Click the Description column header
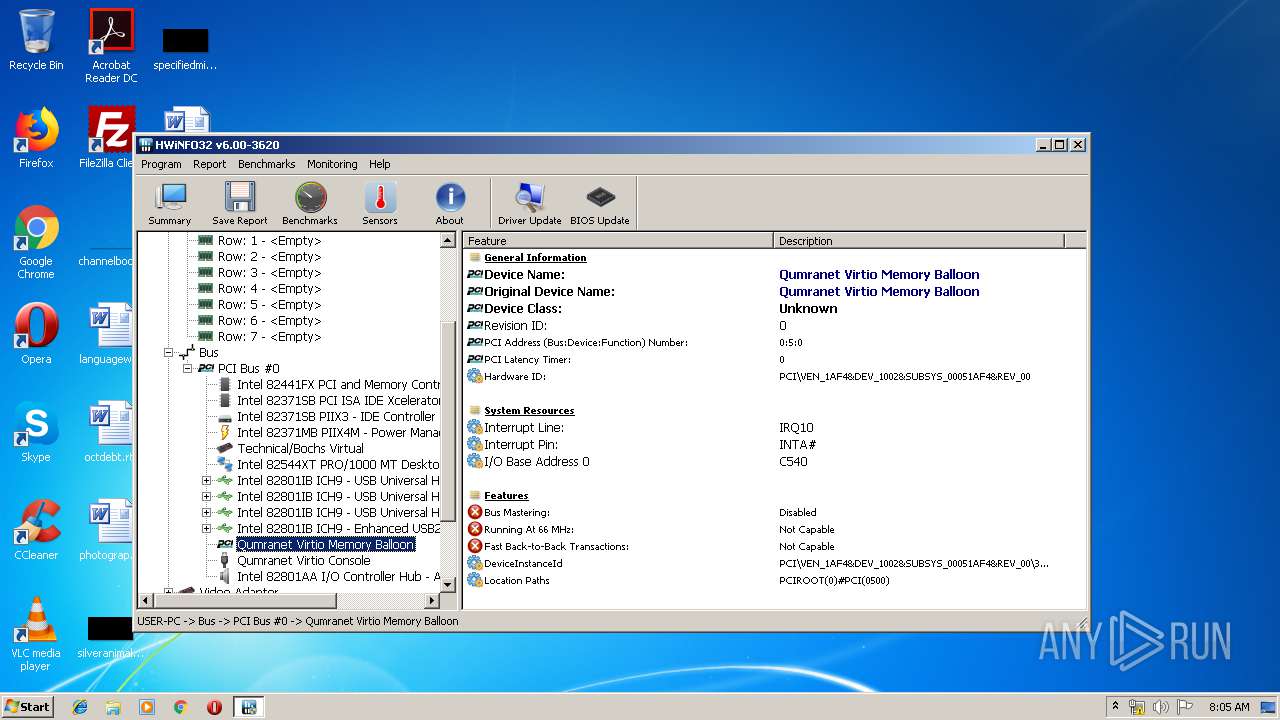This screenshot has height=720, width=1280. (919, 241)
